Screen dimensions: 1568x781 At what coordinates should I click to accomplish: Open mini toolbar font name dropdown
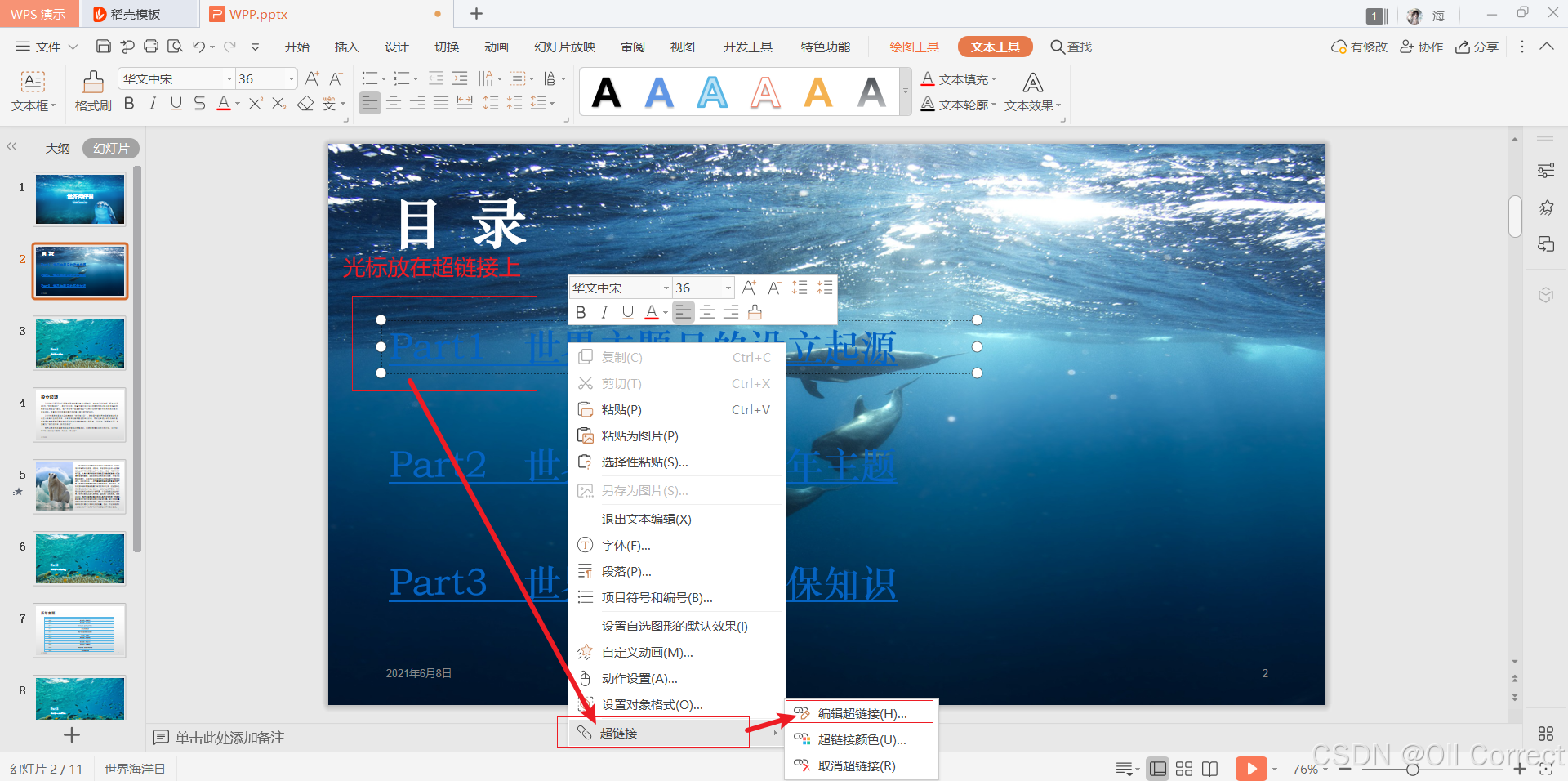click(666, 288)
